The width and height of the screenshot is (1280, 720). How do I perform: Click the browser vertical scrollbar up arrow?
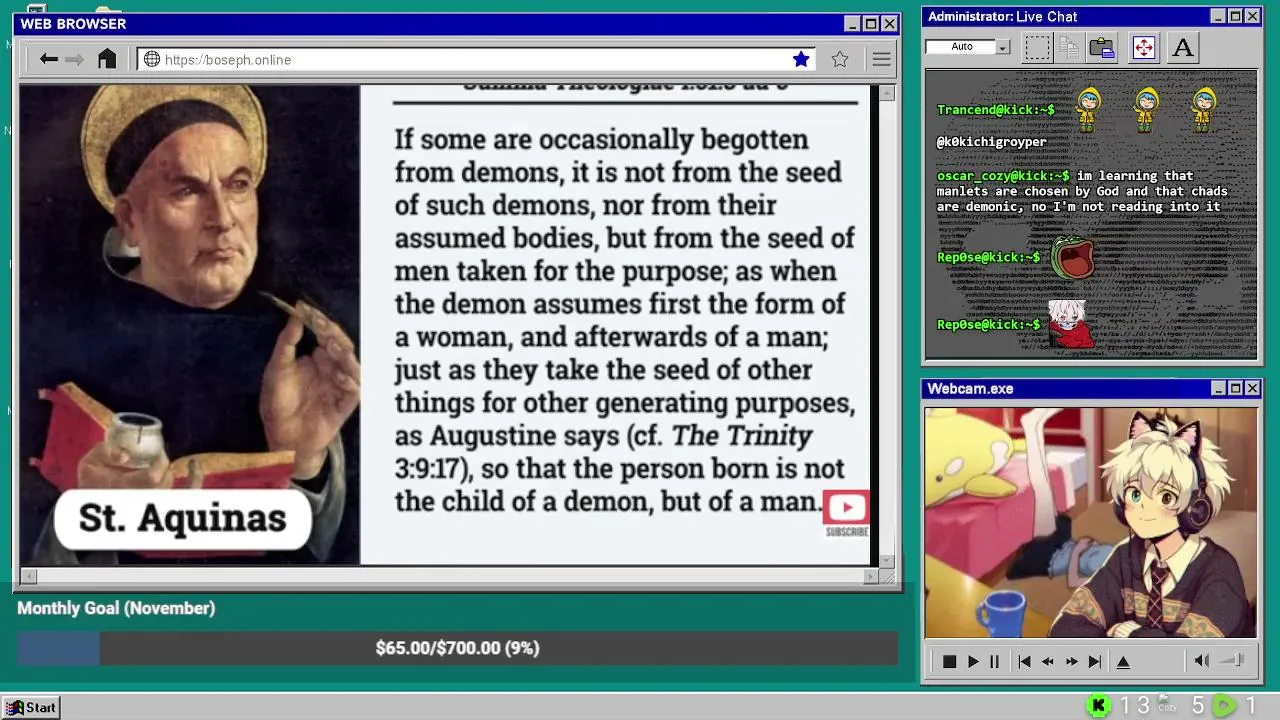887,92
